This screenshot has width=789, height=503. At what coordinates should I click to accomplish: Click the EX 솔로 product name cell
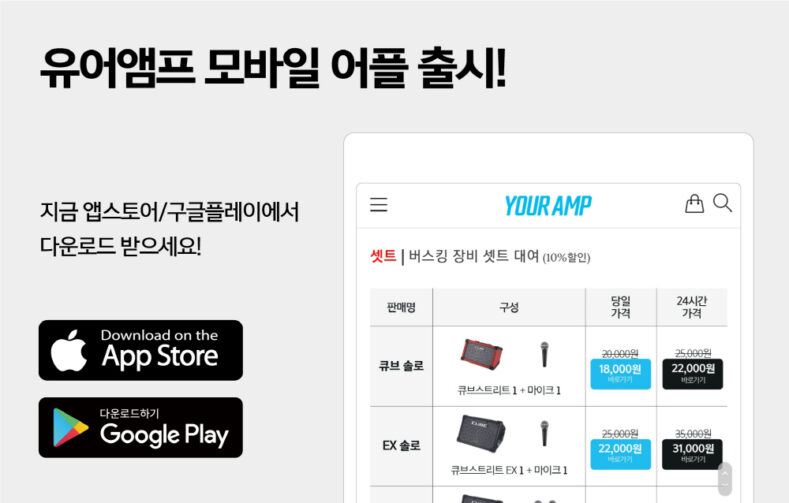401,446
